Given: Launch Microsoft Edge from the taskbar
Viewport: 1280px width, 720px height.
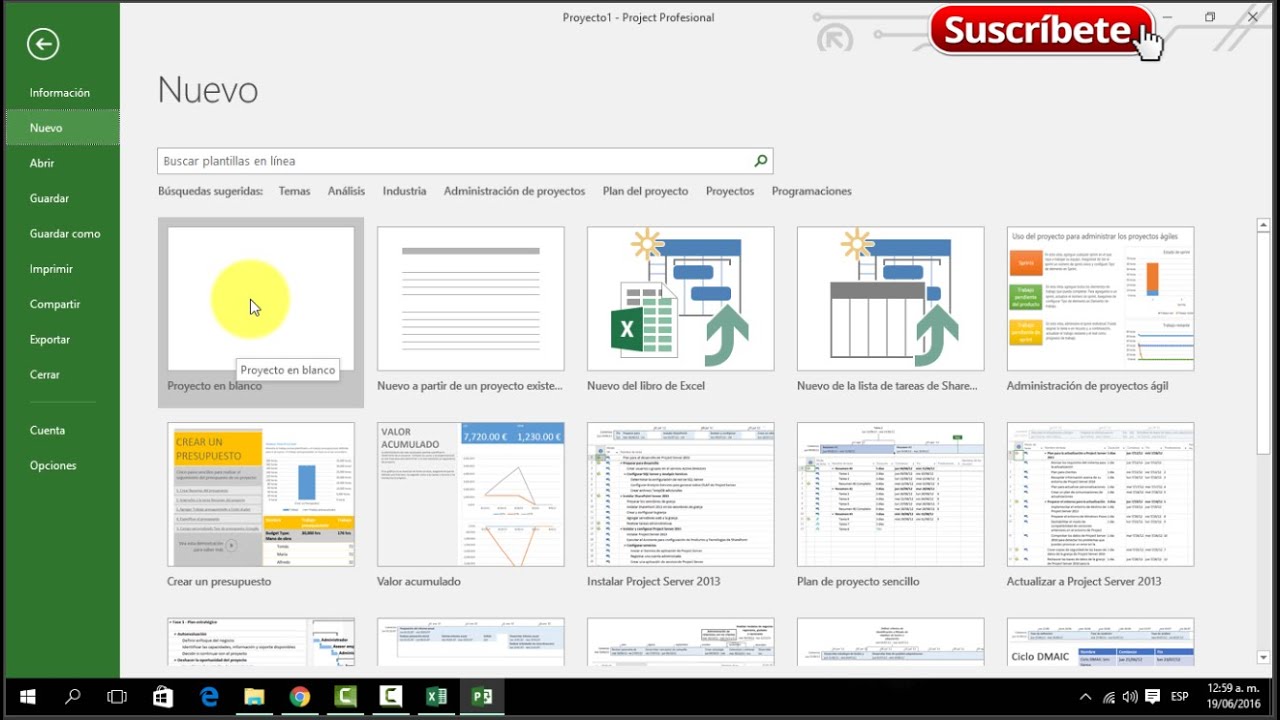Looking at the screenshot, I should (x=209, y=696).
